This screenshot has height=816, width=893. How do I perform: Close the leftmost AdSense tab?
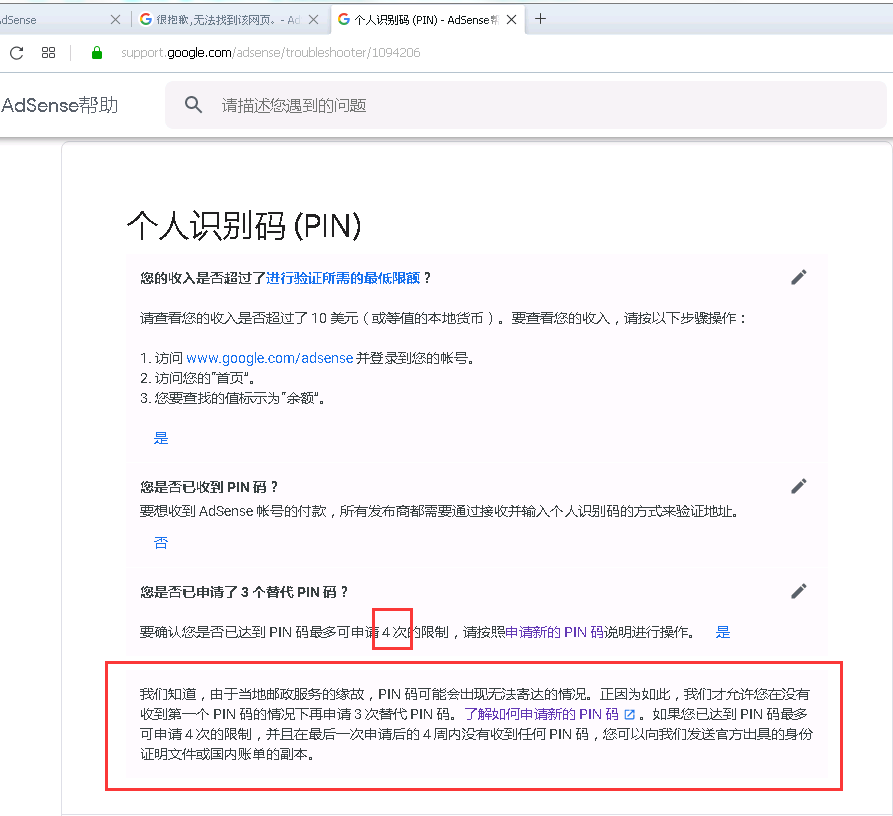pos(115,20)
